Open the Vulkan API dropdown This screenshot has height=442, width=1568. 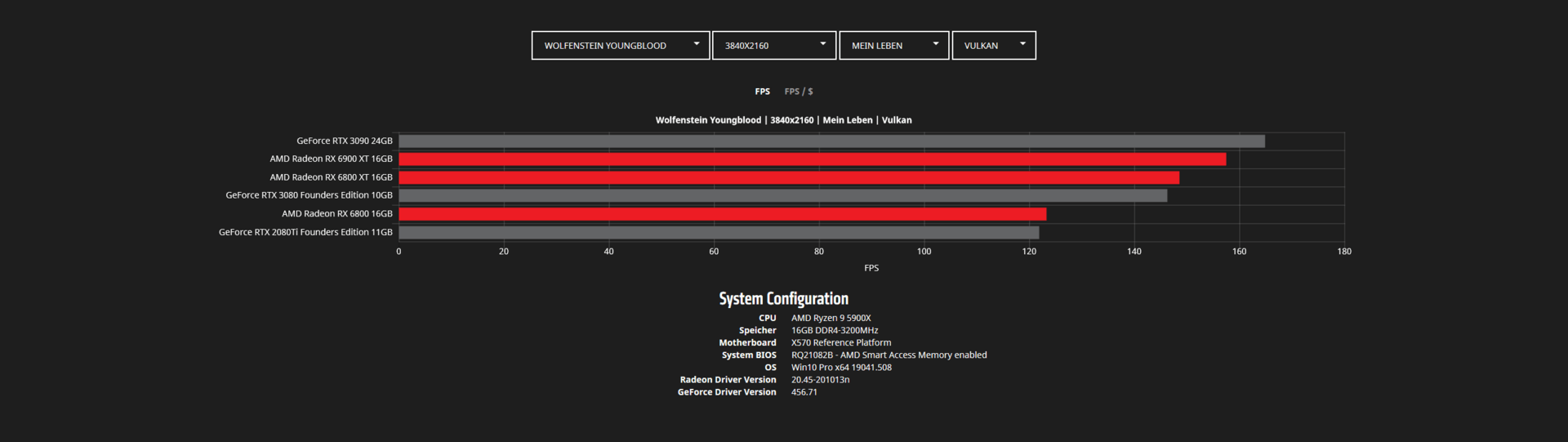point(994,46)
